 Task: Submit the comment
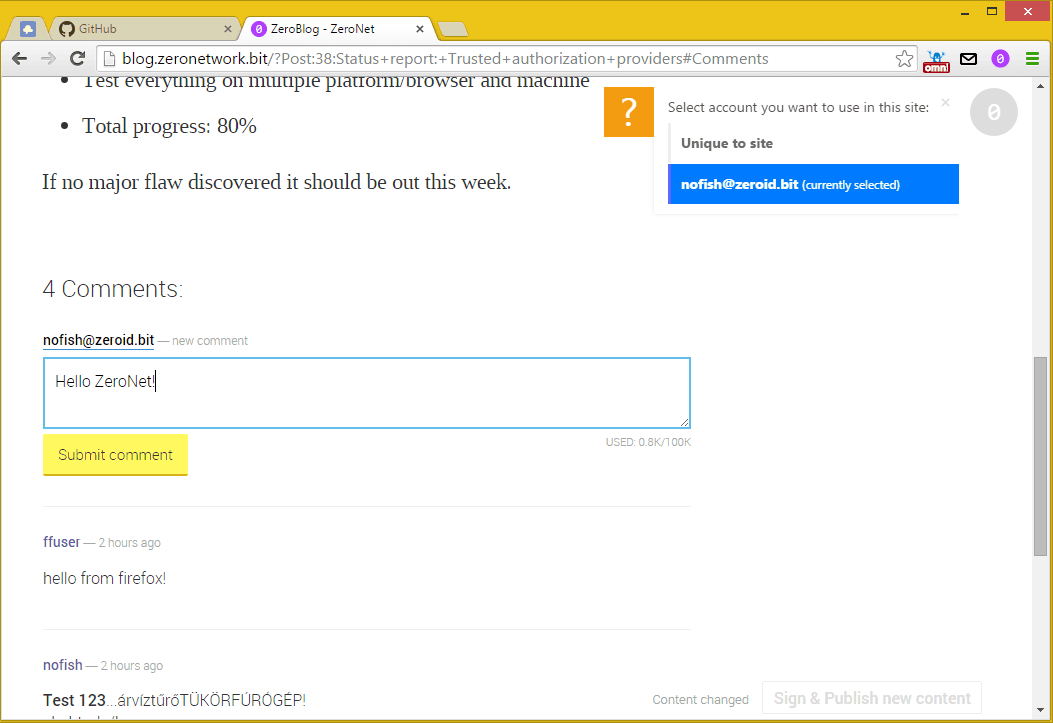(116, 454)
